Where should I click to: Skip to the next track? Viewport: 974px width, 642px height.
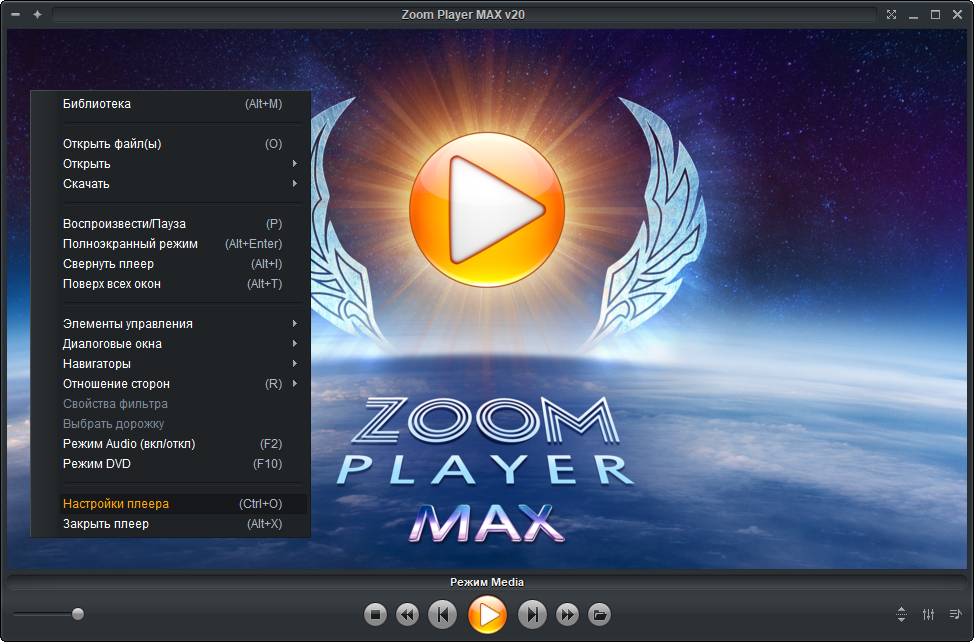click(x=532, y=615)
